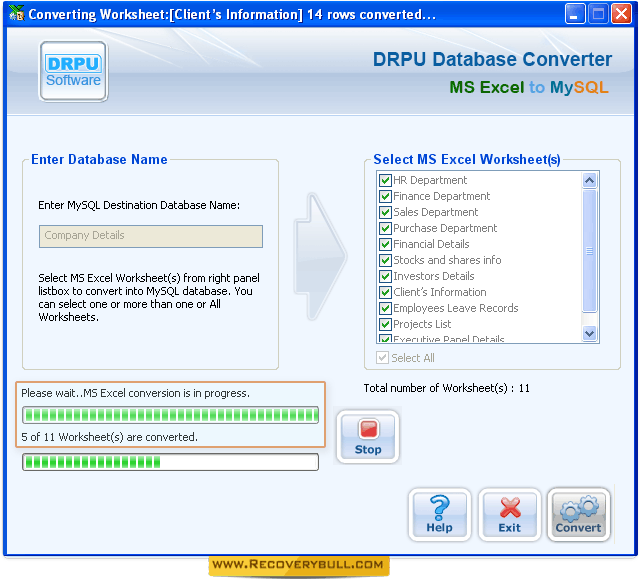Toggle the Financial Details checkbox
The height and width of the screenshot is (579, 640).
pos(385,244)
